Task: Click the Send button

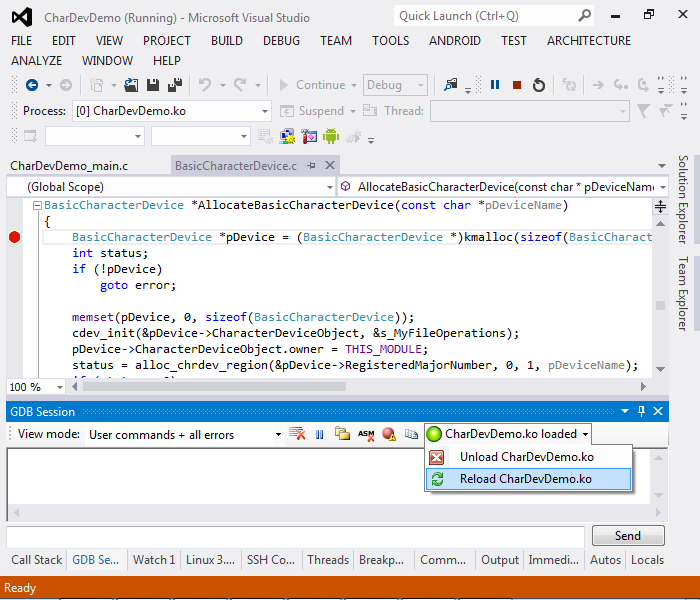Action: 628,535
